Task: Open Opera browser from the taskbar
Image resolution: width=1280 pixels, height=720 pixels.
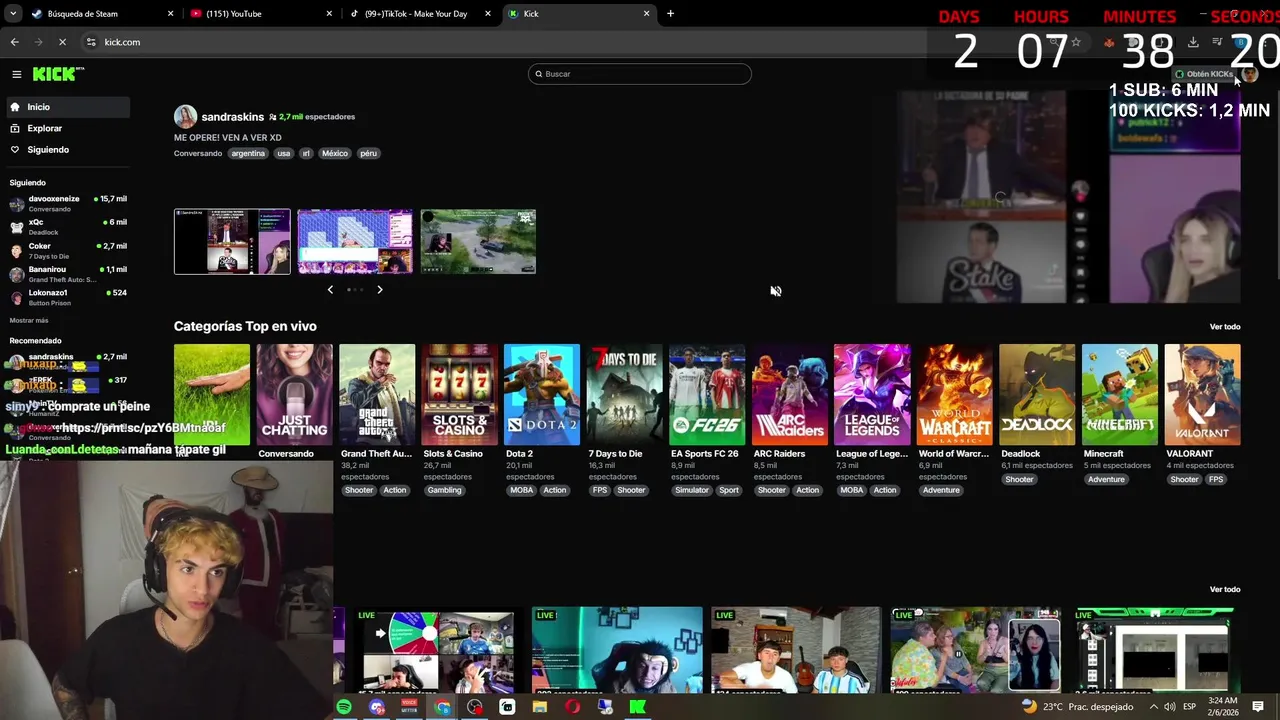Action: click(x=573, y=707)
